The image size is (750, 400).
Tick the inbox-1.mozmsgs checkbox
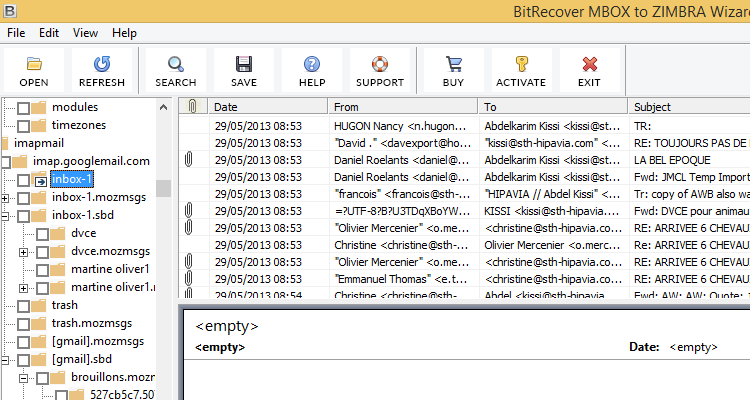[23, 198]
